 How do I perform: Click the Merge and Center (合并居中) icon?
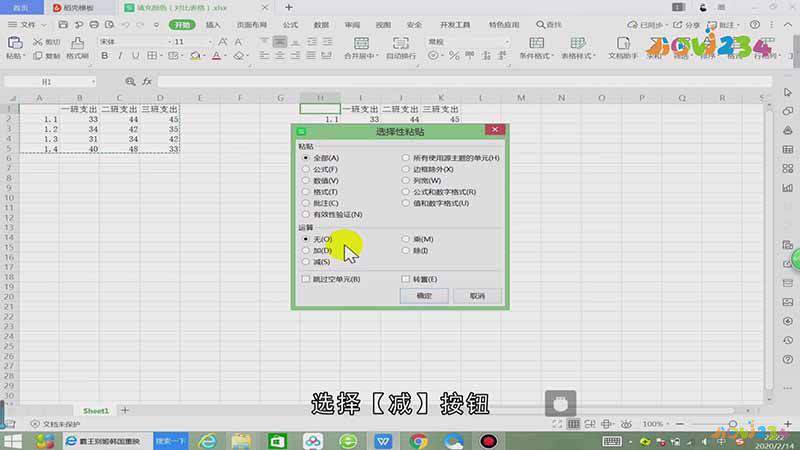click(361, 43)
